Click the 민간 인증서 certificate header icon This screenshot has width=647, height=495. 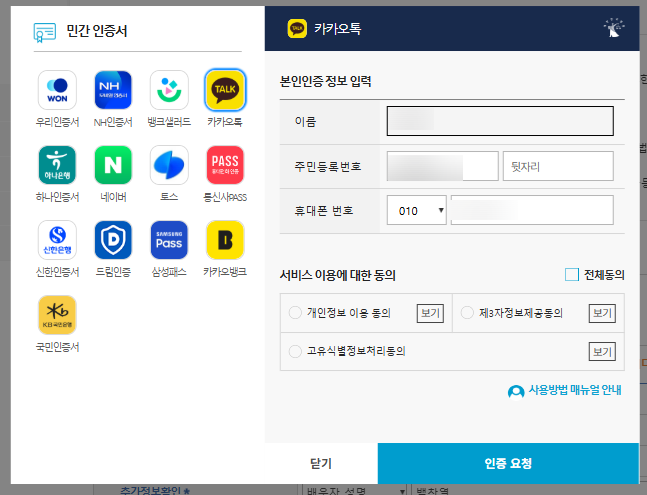pos(45,33)
